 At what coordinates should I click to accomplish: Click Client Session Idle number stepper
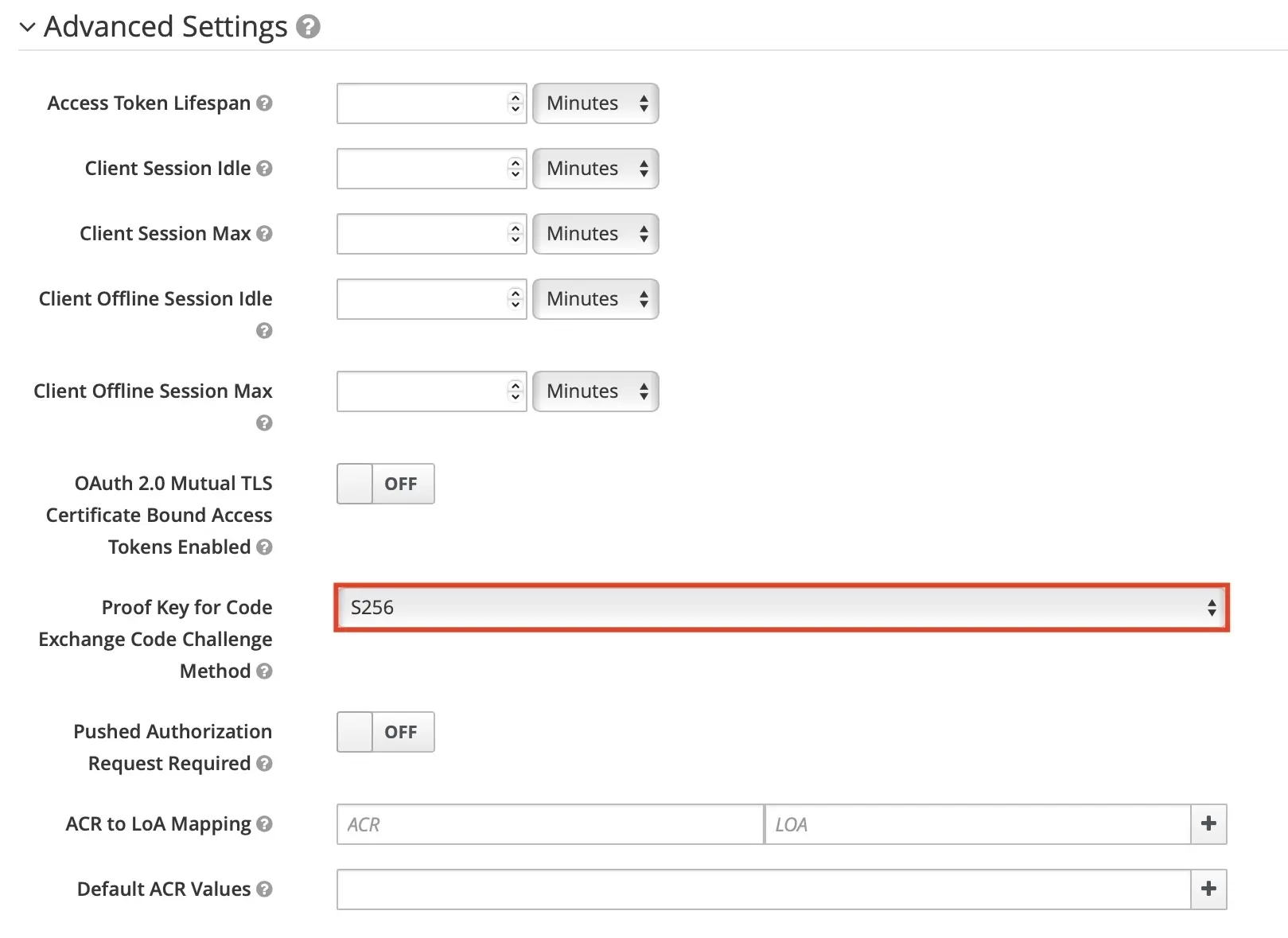[x=516, y=169]
